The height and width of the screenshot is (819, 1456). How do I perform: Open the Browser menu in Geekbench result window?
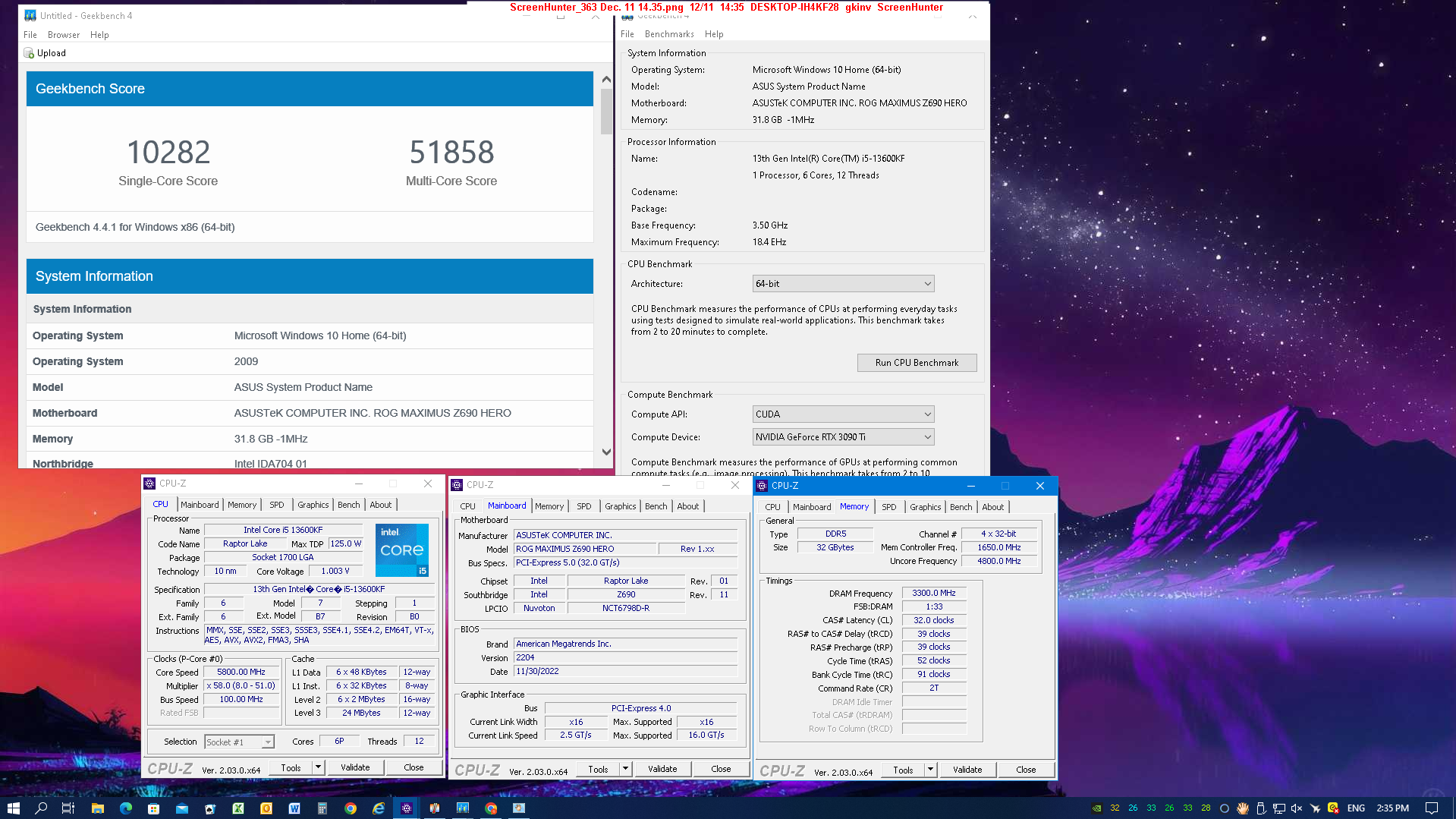point(64,35)
